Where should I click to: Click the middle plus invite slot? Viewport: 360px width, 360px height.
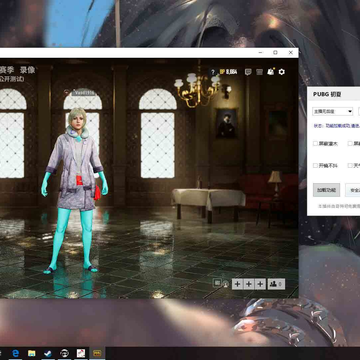(x=249, y=284)
